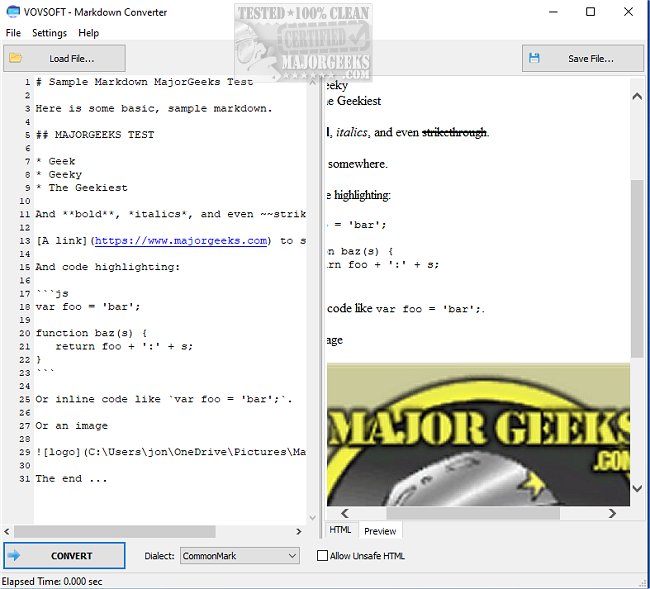Click the VOVSOFT app icon in title bar
This screenshot has height=589, width=650.
tap(13, 12)
